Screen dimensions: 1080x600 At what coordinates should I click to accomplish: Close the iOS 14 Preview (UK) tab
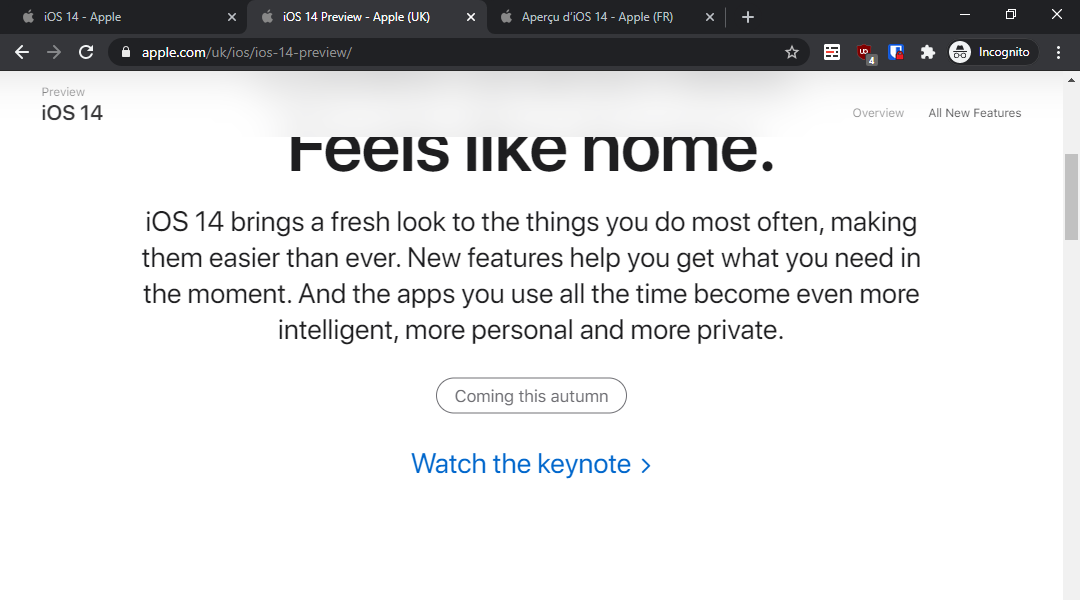point(471,17)
